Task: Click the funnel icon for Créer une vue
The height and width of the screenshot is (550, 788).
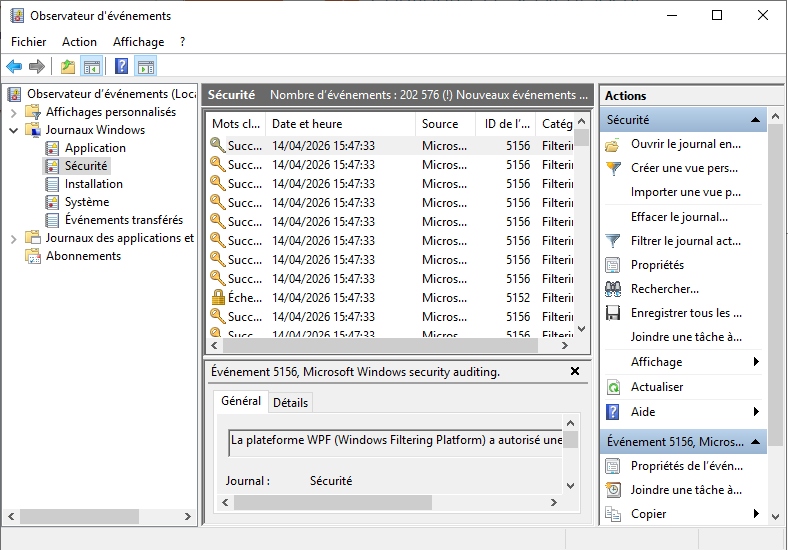Action: (613, 168)
